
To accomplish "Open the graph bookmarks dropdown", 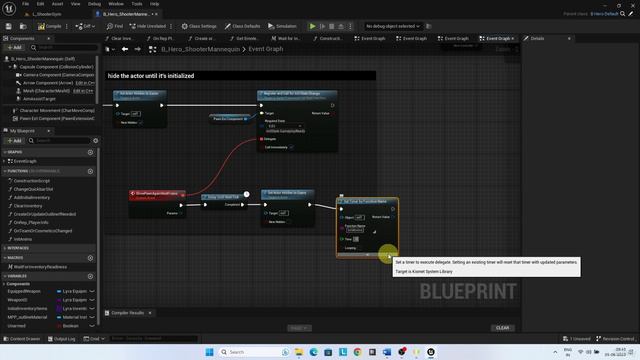I will click(110, 49).
